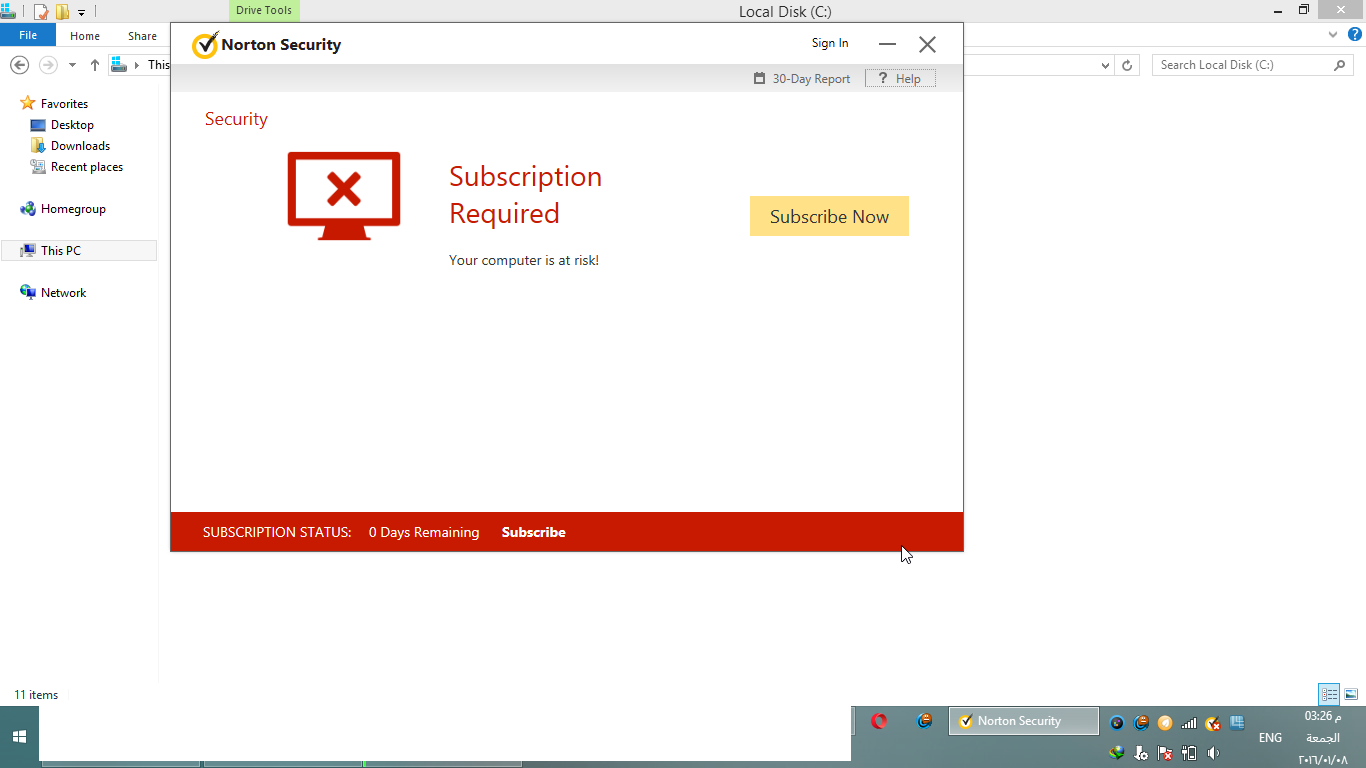Screen dimensions: 1366x768
Task: Click New Folder quick access icon
Action: point(62,12)
